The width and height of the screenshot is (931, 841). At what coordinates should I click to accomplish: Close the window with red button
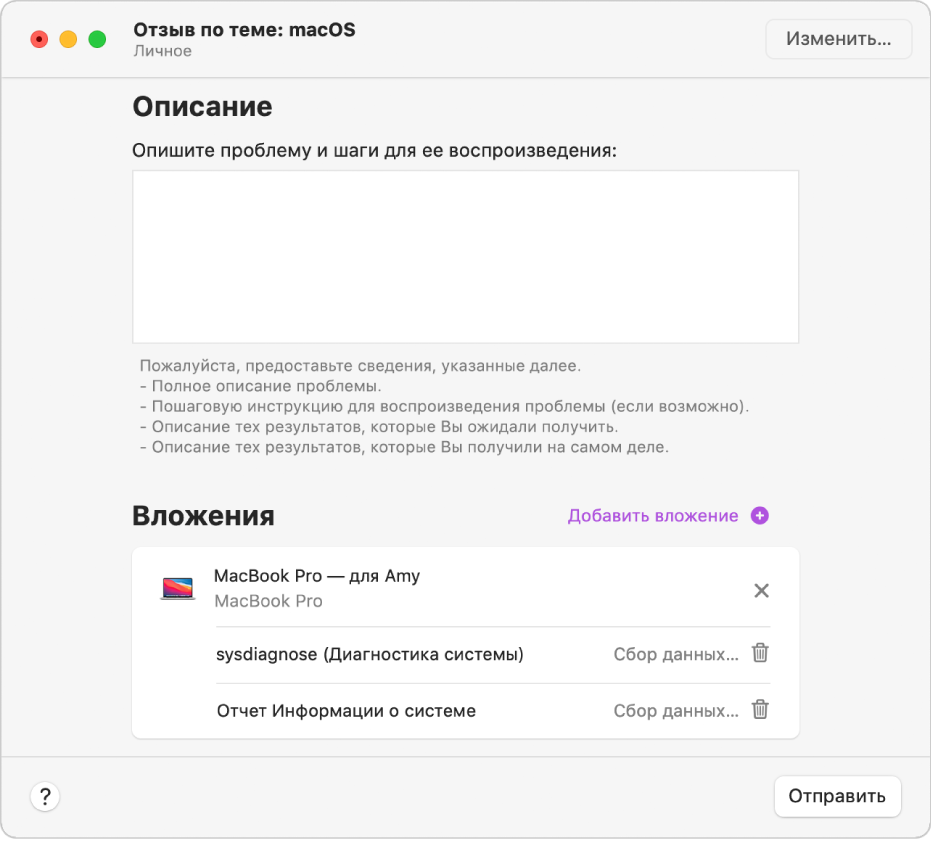[39, 39]
